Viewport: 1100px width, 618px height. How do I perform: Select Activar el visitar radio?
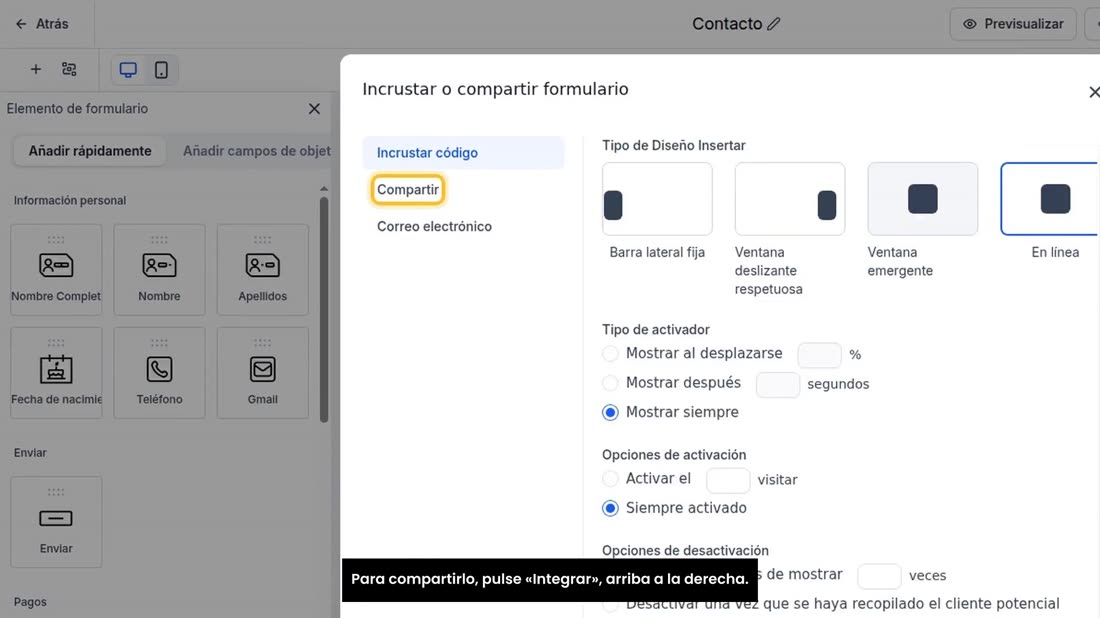tap(610, 478)
